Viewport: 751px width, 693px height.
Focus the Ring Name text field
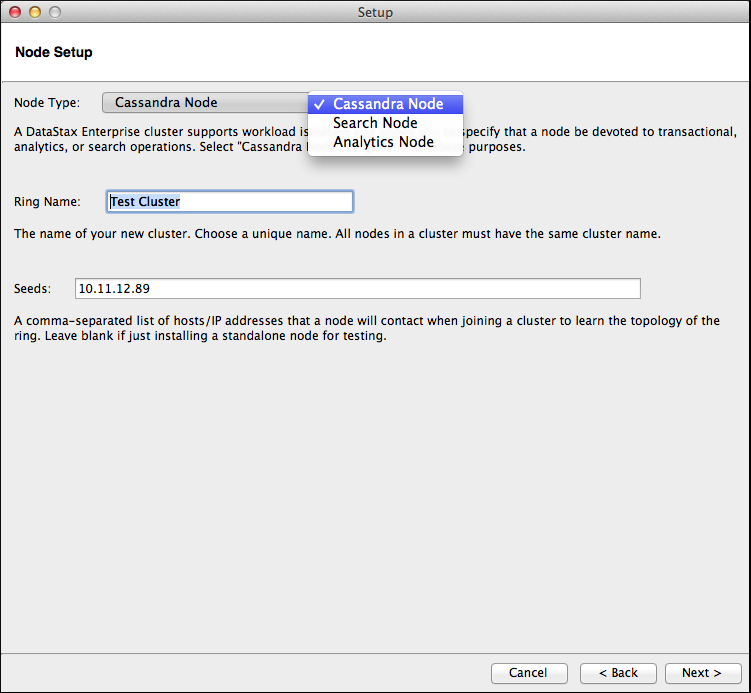coord(230,202)
